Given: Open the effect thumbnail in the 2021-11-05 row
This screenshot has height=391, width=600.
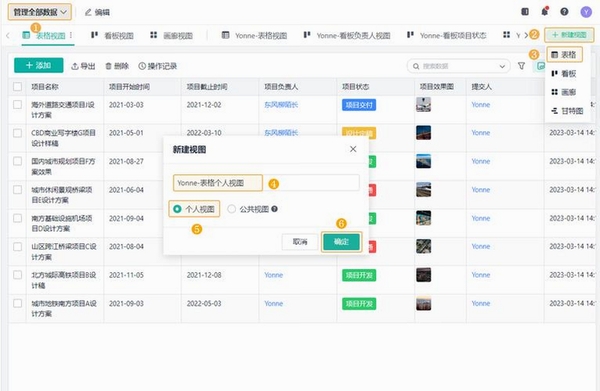Looking at the screenshot, I should pos(423,275).
